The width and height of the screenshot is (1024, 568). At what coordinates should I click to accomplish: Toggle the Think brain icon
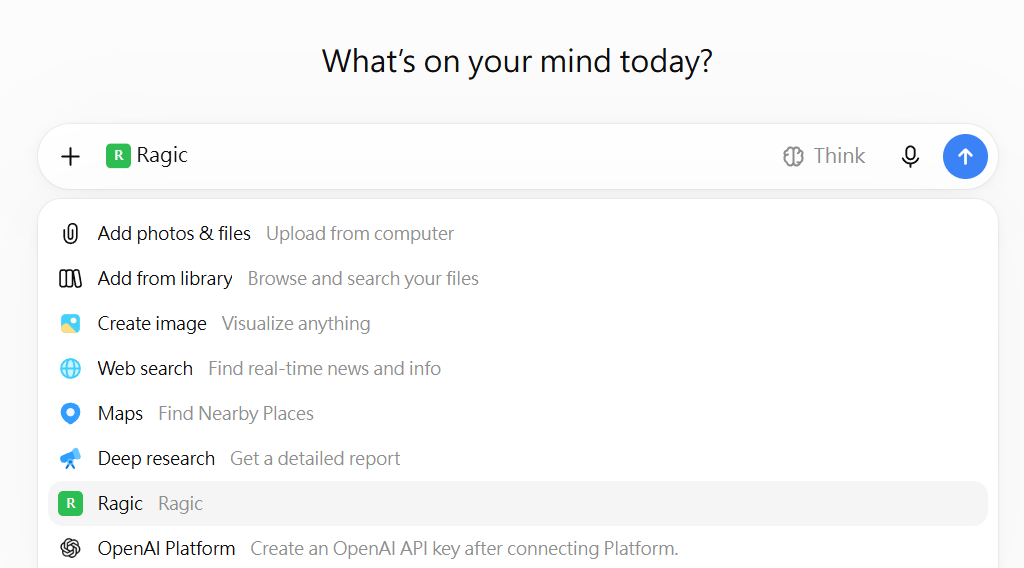[x=793, y=157]
